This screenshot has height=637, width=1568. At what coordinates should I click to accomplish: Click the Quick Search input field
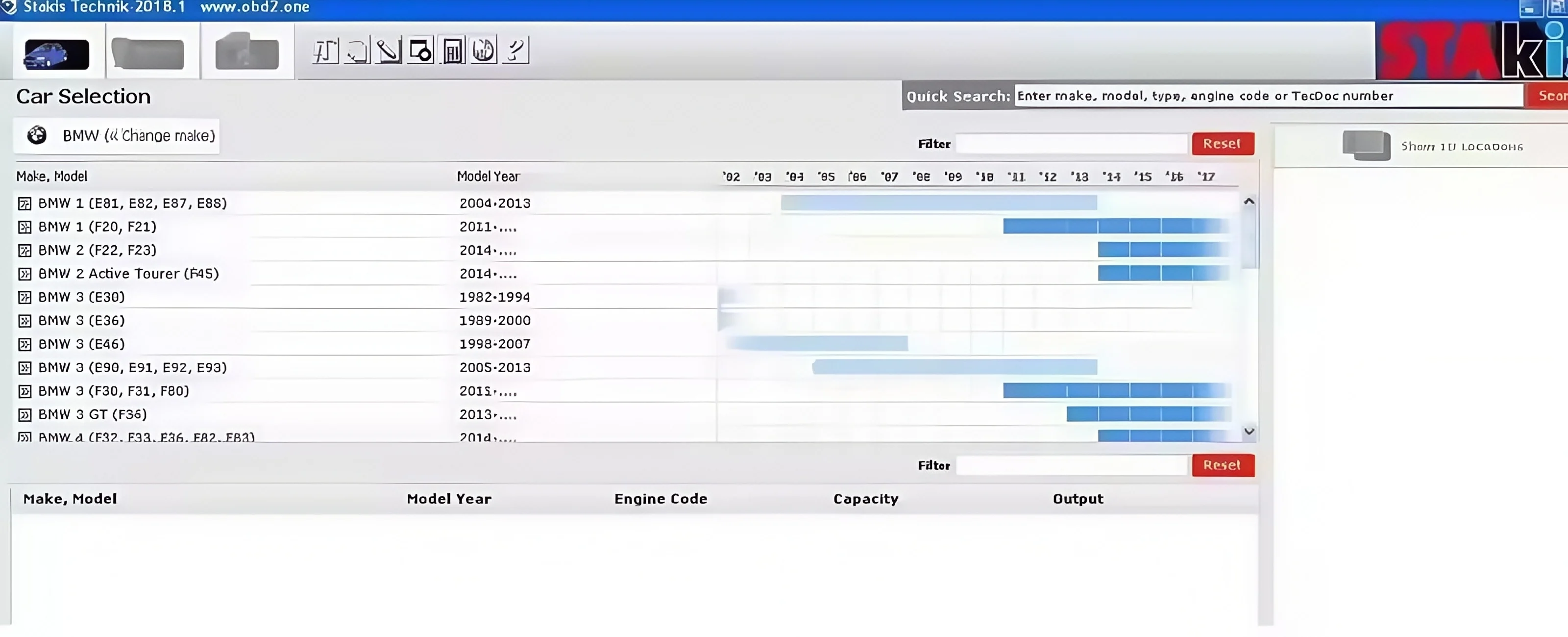tap(1269, 96)
